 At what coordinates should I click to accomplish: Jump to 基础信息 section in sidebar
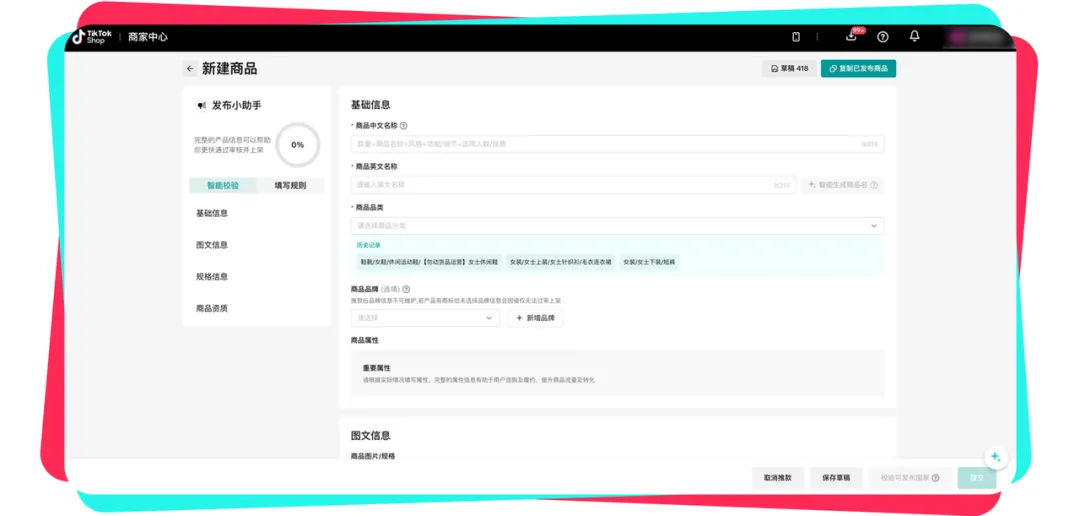pos(212,214)
